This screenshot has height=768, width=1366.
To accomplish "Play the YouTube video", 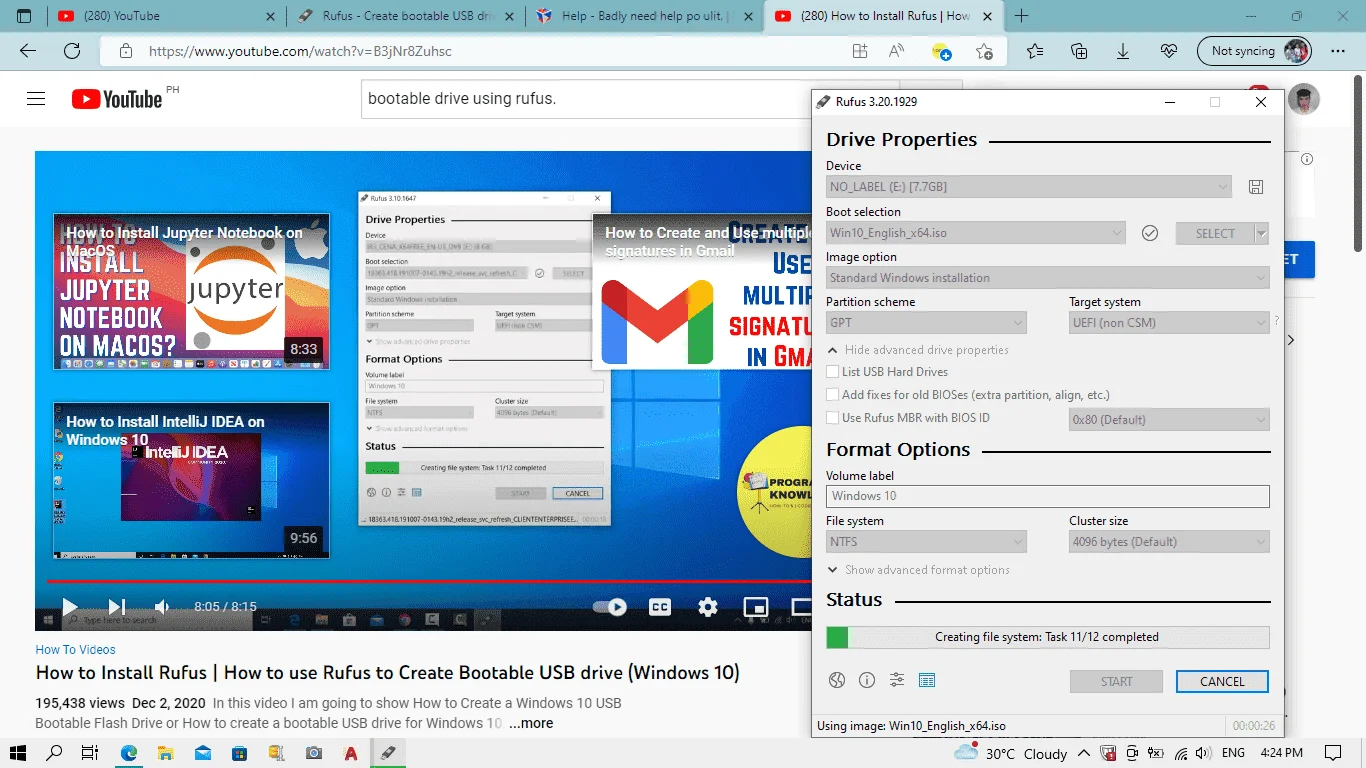I will pyautogui.click(x=69, y=607).
